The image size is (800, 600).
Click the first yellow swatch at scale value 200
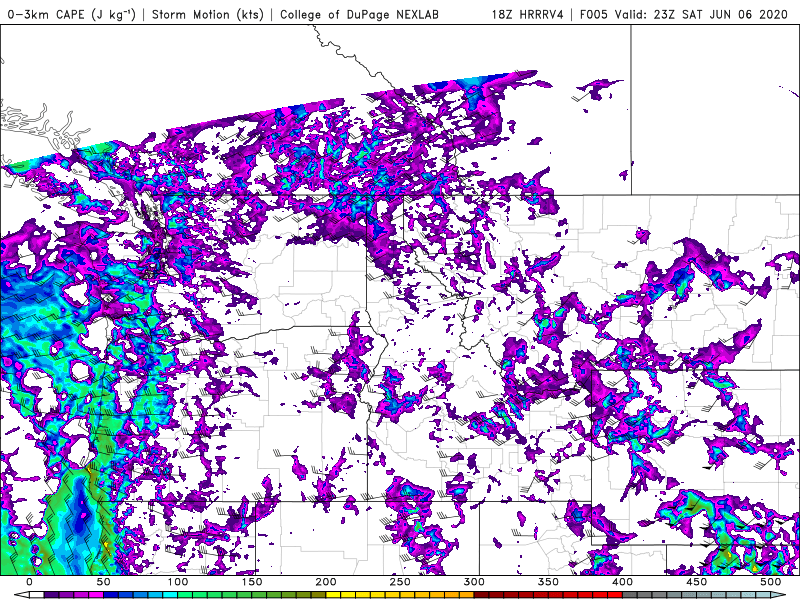[x=334, y=594]
